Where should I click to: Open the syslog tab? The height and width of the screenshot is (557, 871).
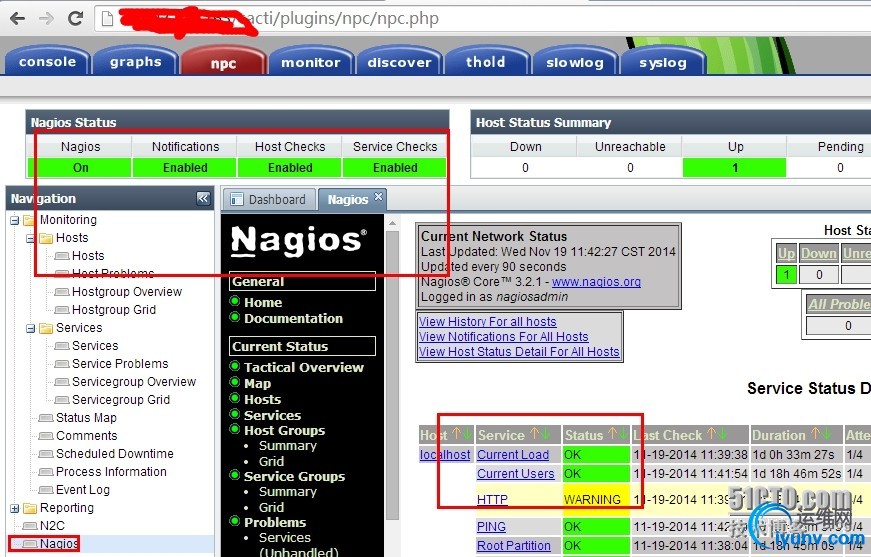pyautogui.click(x=663, y=62)
